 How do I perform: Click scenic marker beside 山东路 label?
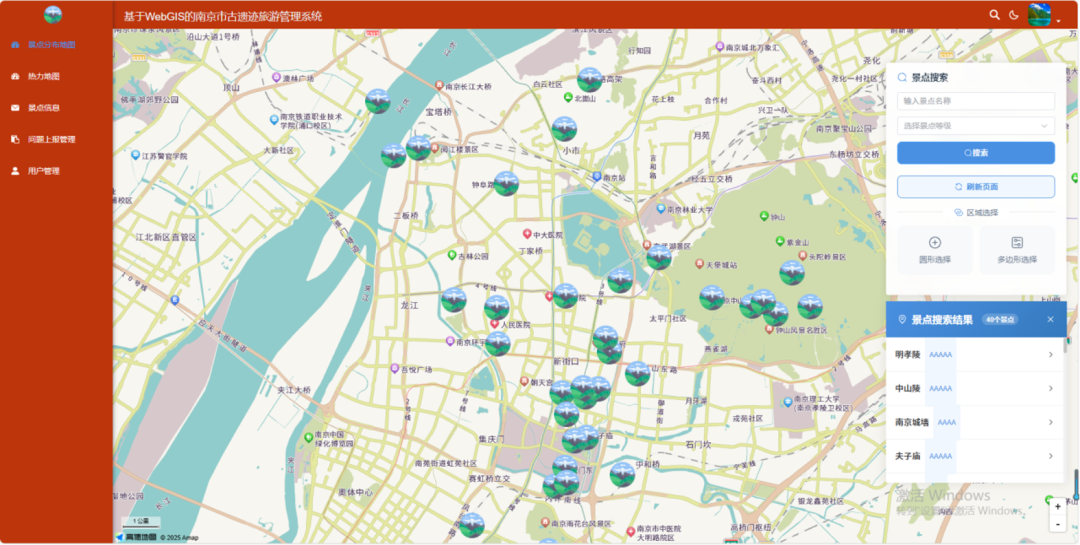pos(638,373)
